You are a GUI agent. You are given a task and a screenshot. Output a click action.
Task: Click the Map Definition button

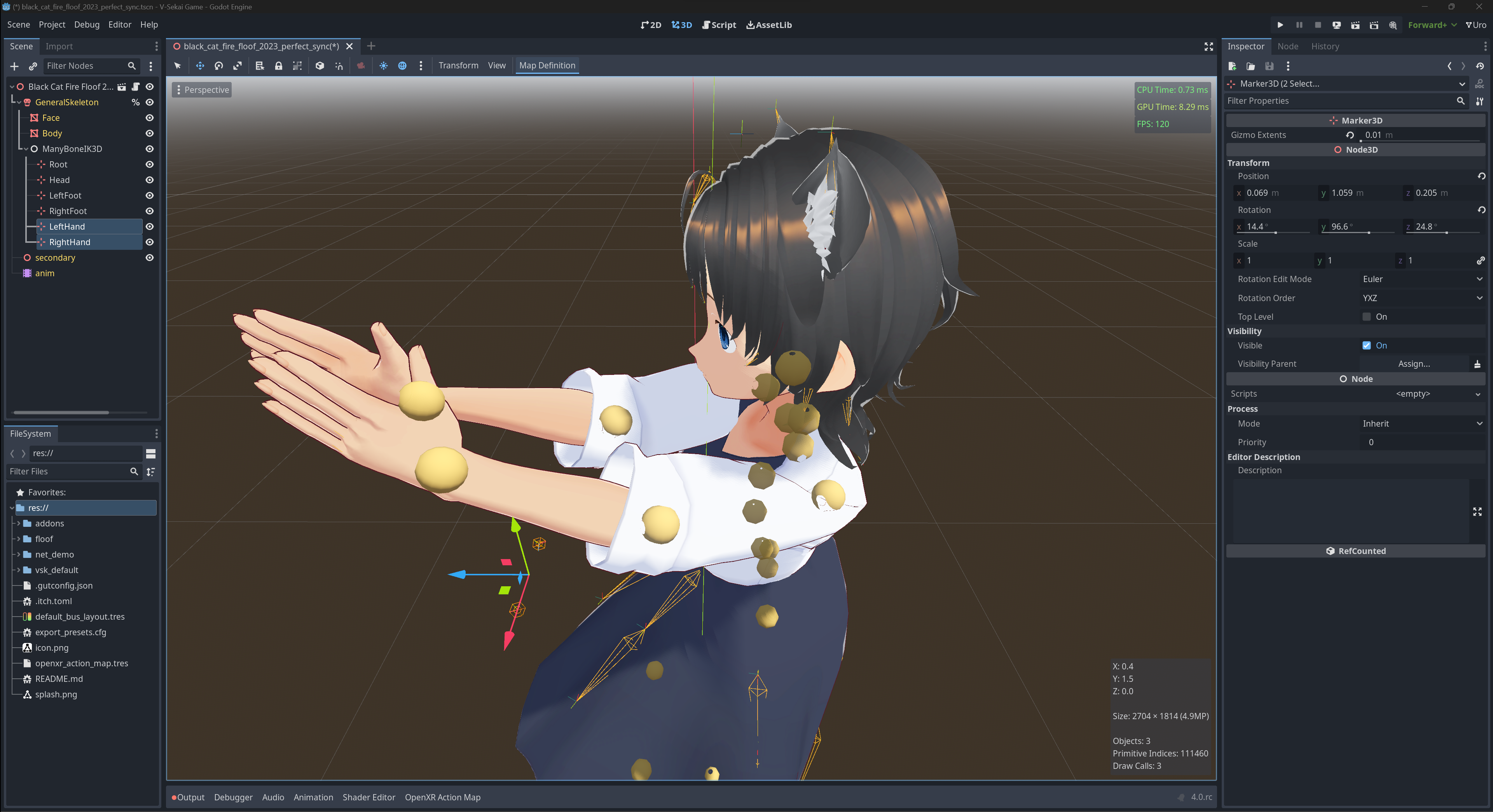[547, 65]
